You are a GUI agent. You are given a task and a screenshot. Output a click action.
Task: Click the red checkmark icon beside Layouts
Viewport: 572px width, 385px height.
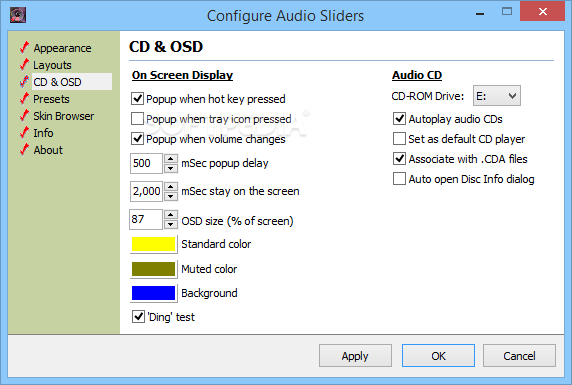[24, 65]
